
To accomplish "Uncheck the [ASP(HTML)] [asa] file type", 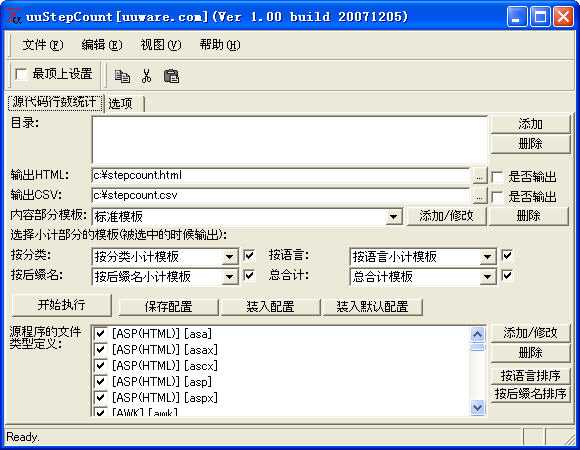I will 100,334.
